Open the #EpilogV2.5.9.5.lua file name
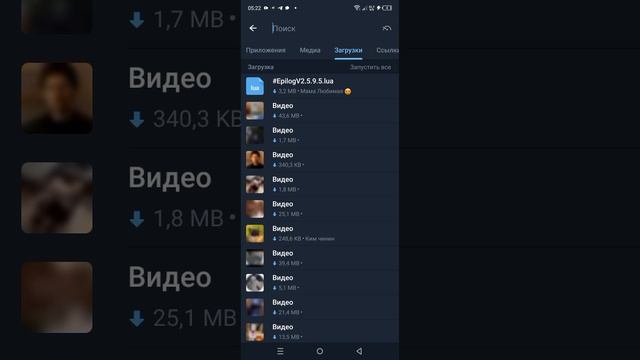Screen dimensions: 640x360 coord(303,81)
